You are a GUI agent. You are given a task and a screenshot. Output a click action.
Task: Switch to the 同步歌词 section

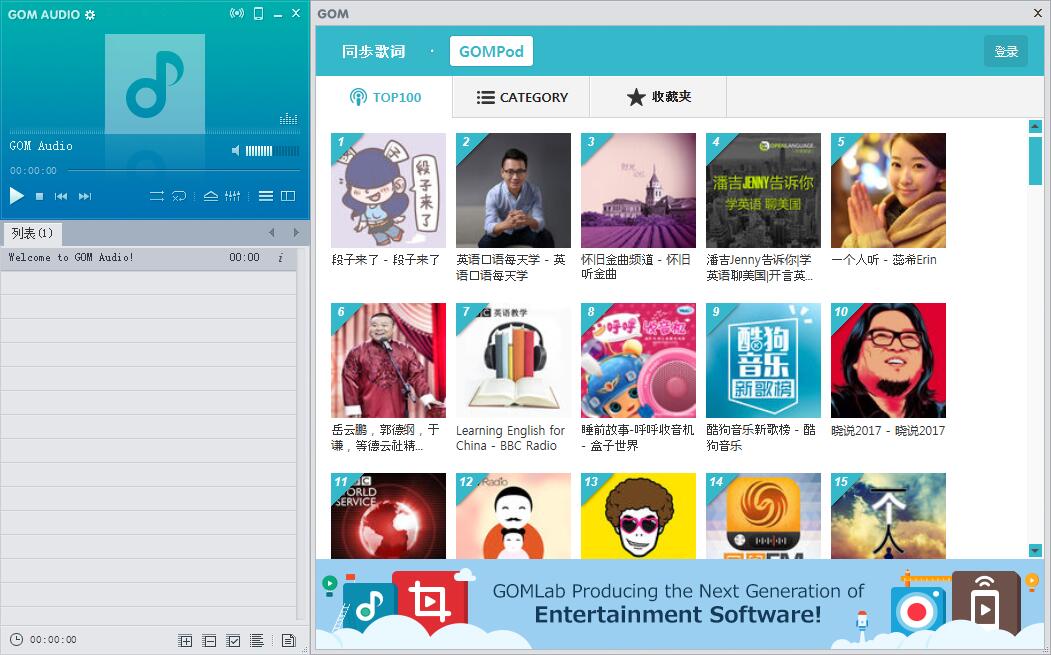(x=373, y=52)
